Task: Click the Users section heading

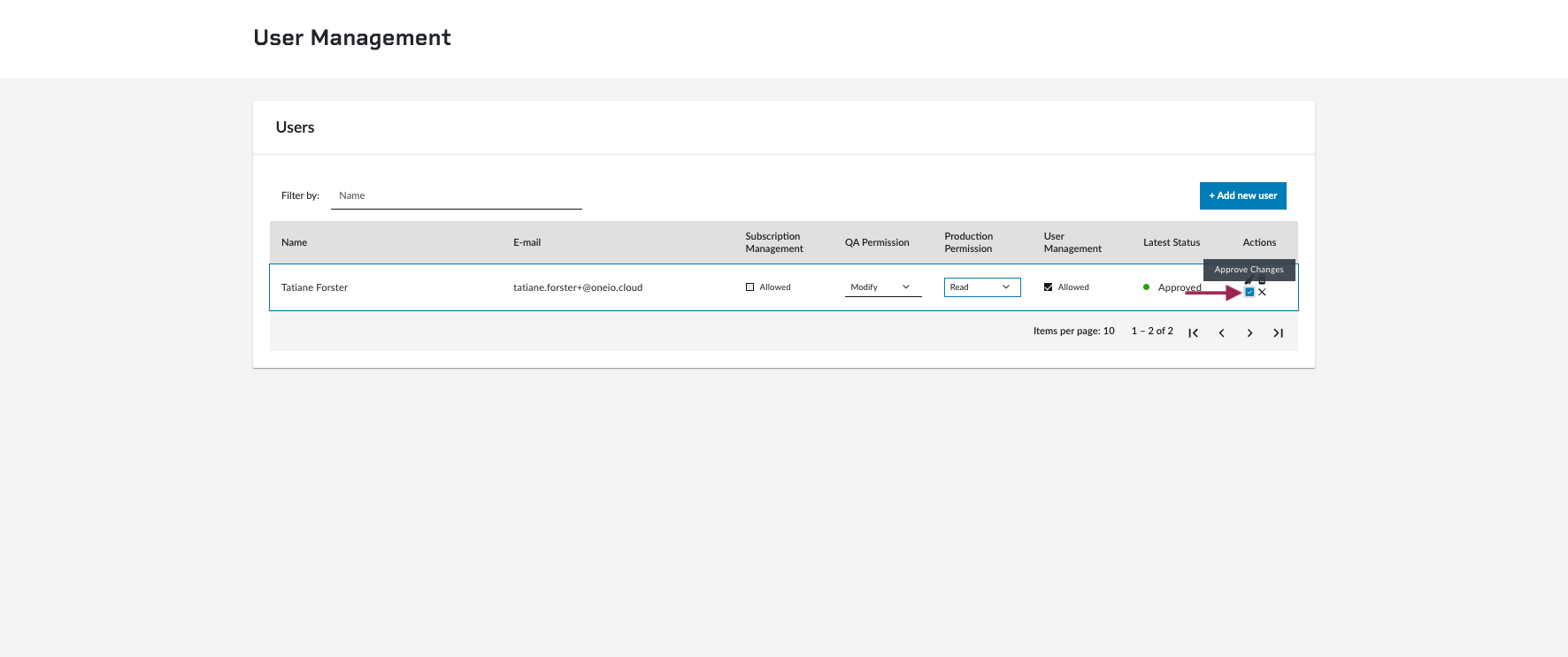Action: [295, 127]
